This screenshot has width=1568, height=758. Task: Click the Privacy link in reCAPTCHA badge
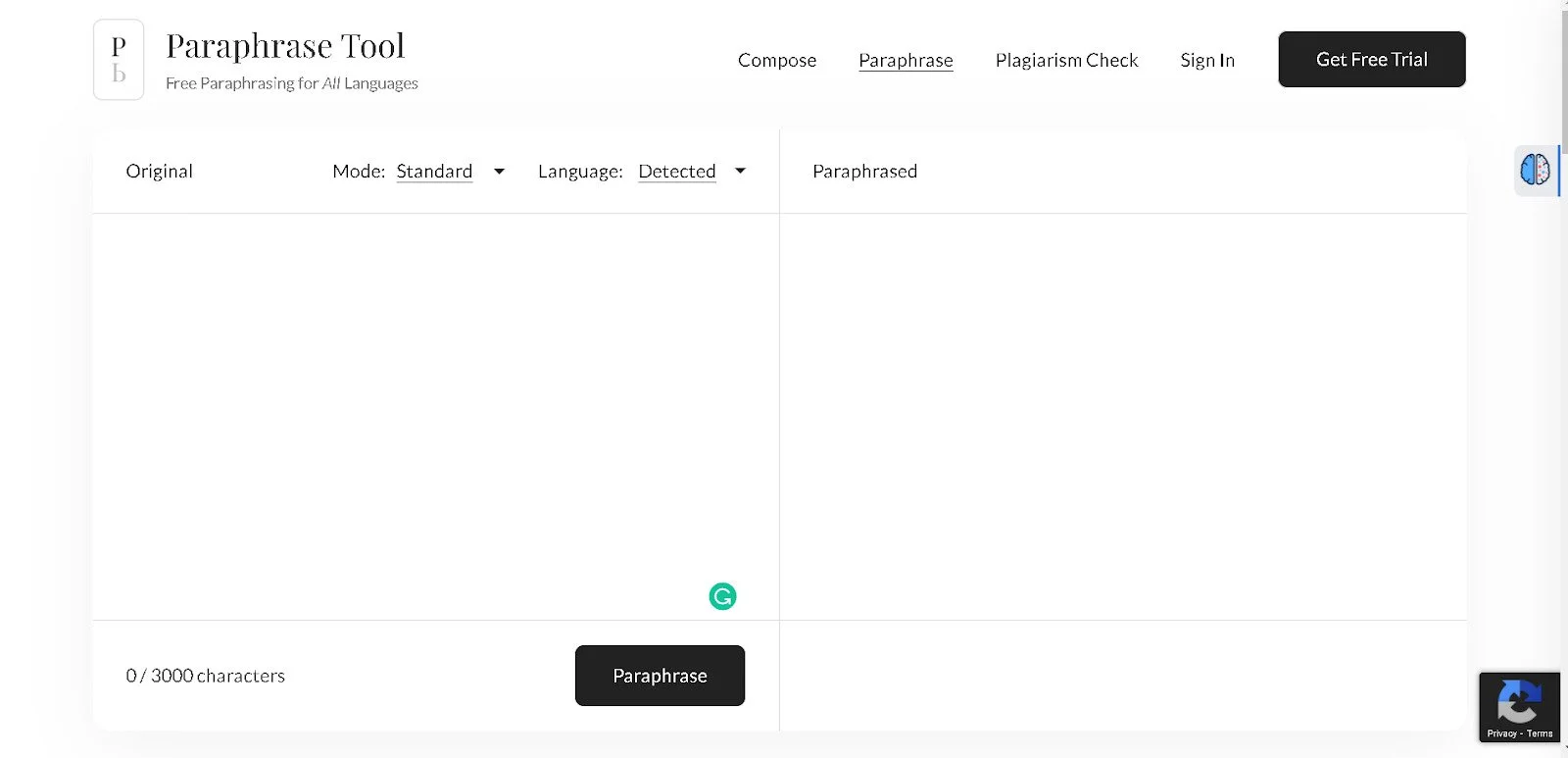[1501, 733]
